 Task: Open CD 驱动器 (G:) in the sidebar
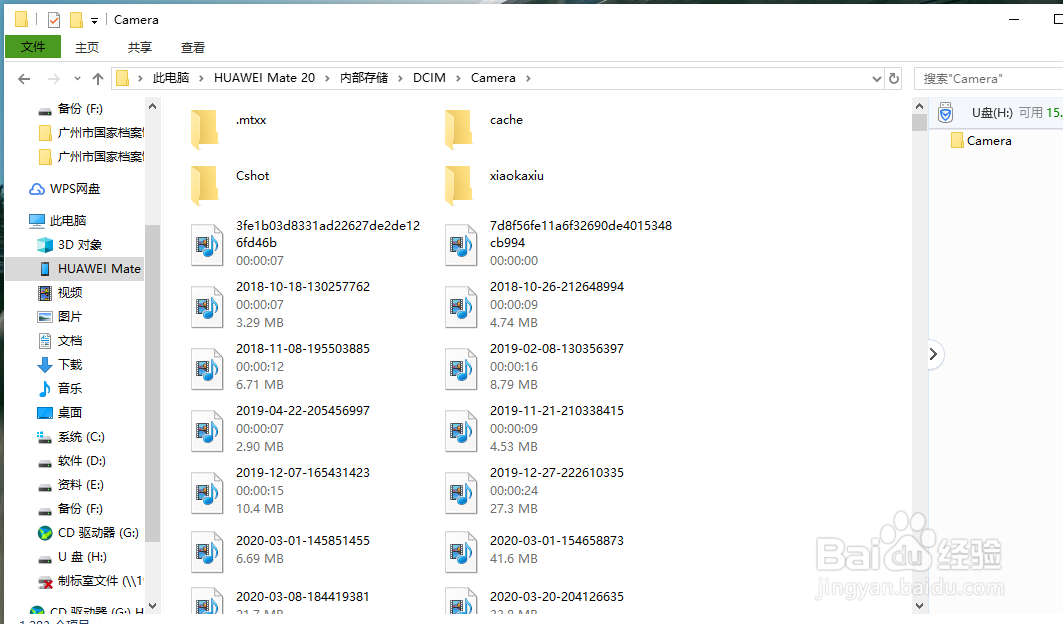pyautogui.click(x=88, y=533)
